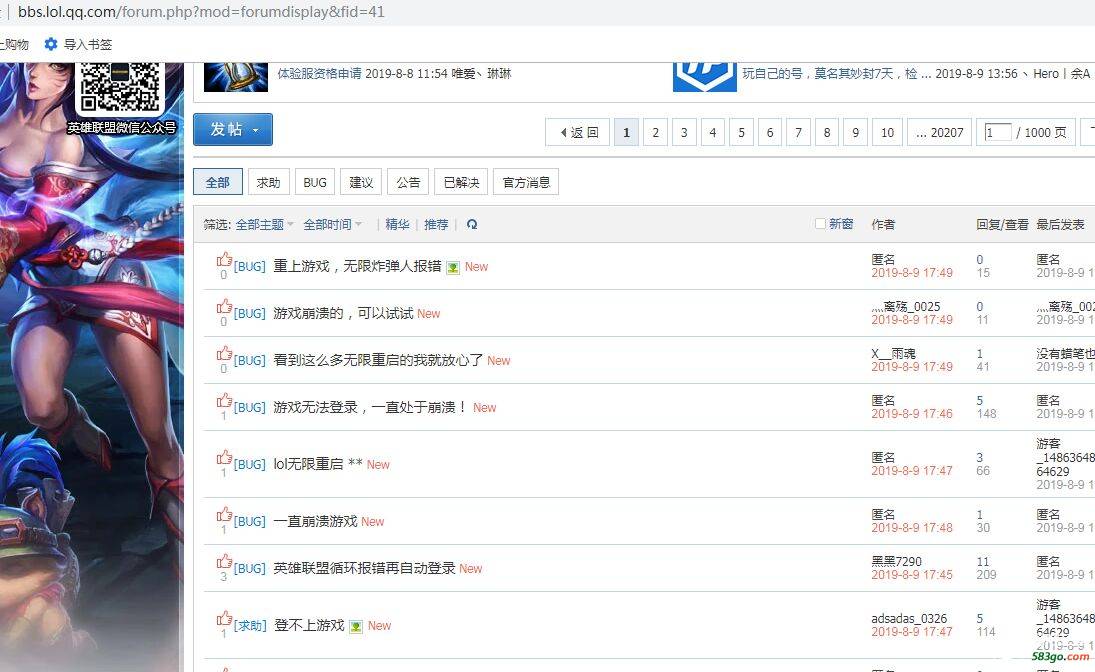Filter by 推荐 posts

click(x=436, y=224)
